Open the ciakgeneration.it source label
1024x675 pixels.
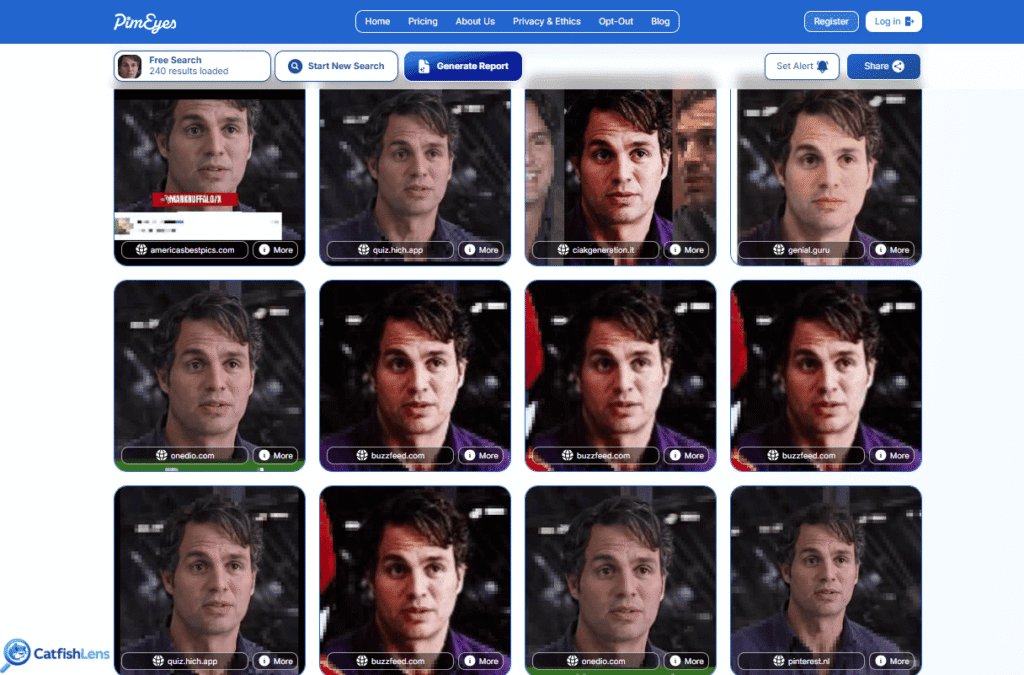point(596,250)
